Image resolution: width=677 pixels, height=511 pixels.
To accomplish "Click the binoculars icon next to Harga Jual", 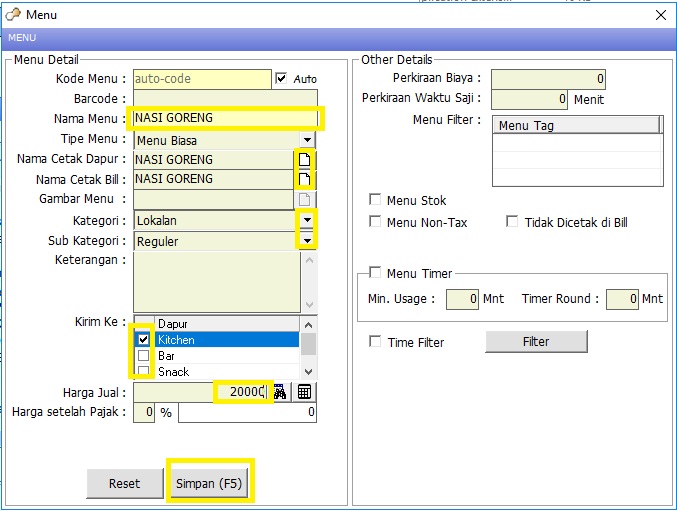I will pos(280,392).
